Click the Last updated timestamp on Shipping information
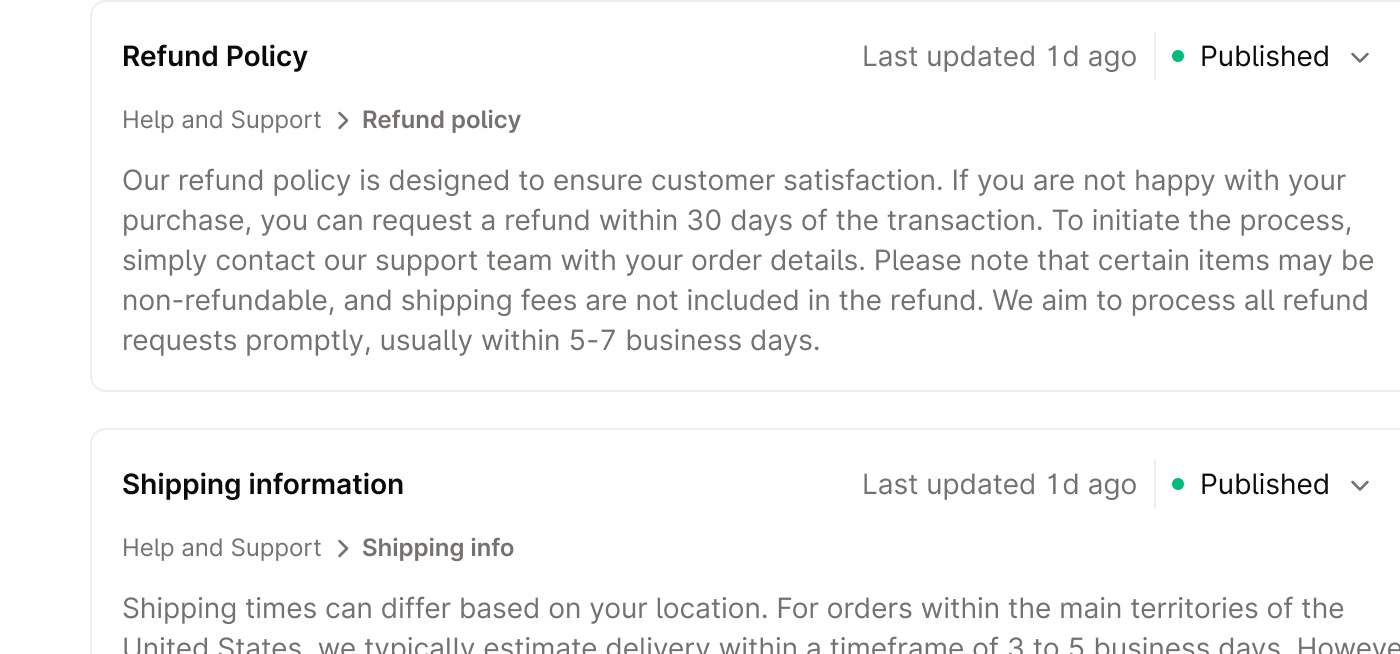 click(999, 485)
